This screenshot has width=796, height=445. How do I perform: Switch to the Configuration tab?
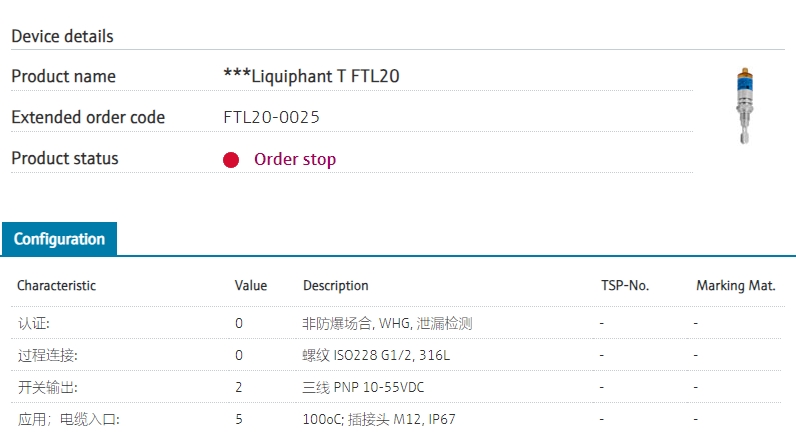59,240
